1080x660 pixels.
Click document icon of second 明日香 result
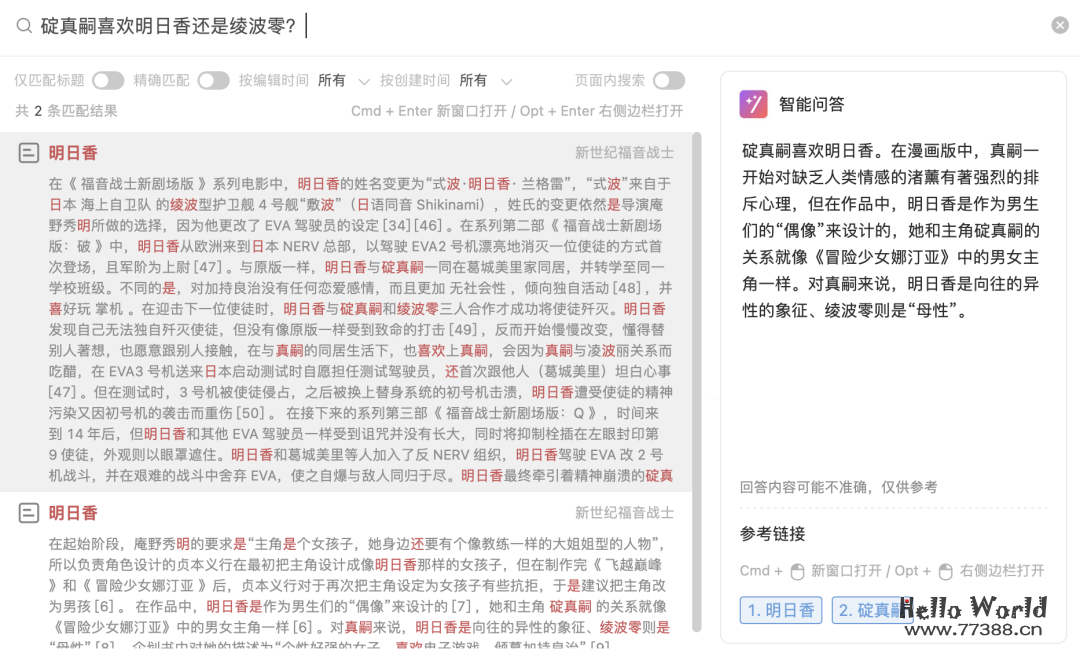28,513
